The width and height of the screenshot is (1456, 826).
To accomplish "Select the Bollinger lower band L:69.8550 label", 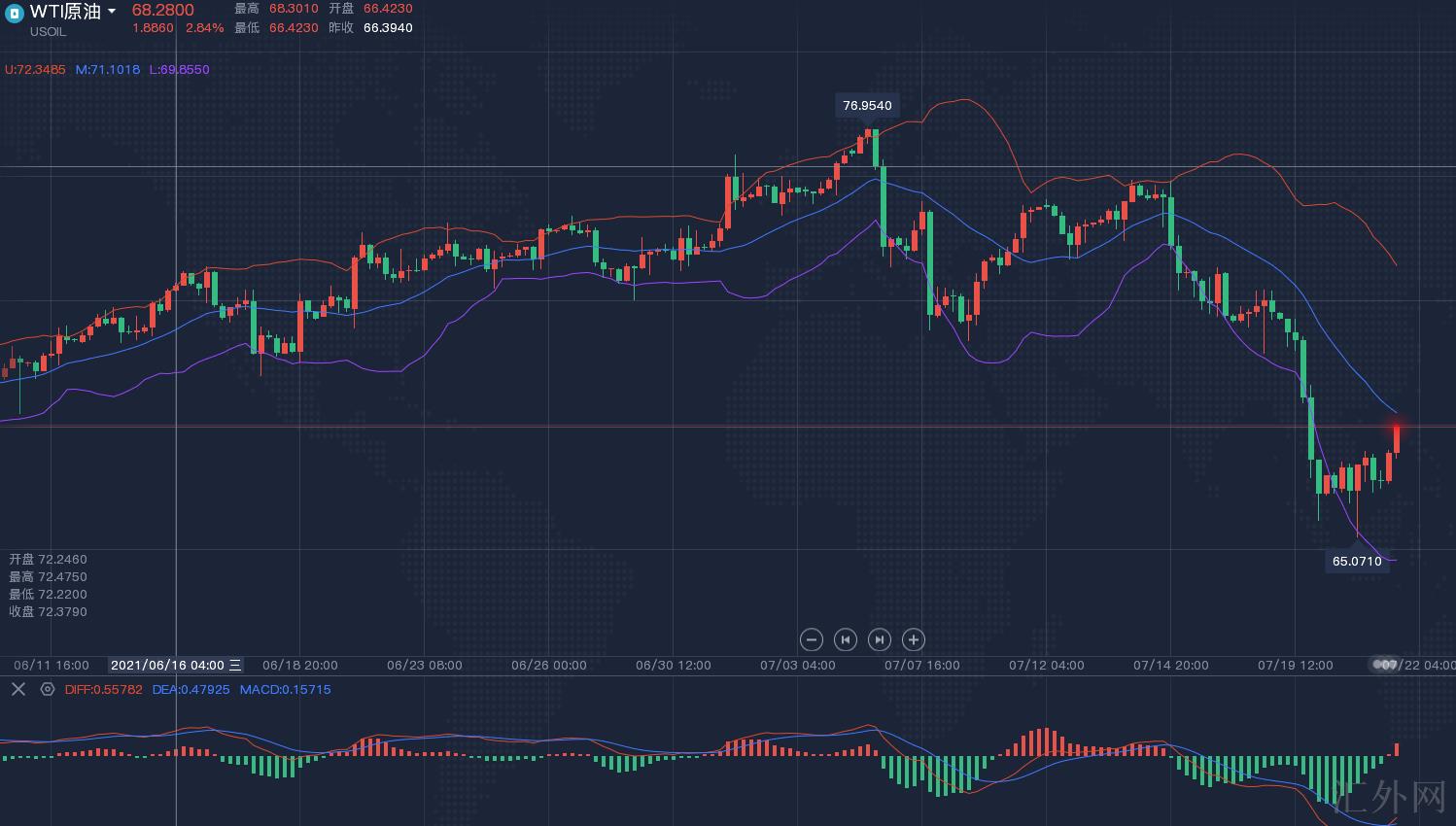I will click(179, 70).
